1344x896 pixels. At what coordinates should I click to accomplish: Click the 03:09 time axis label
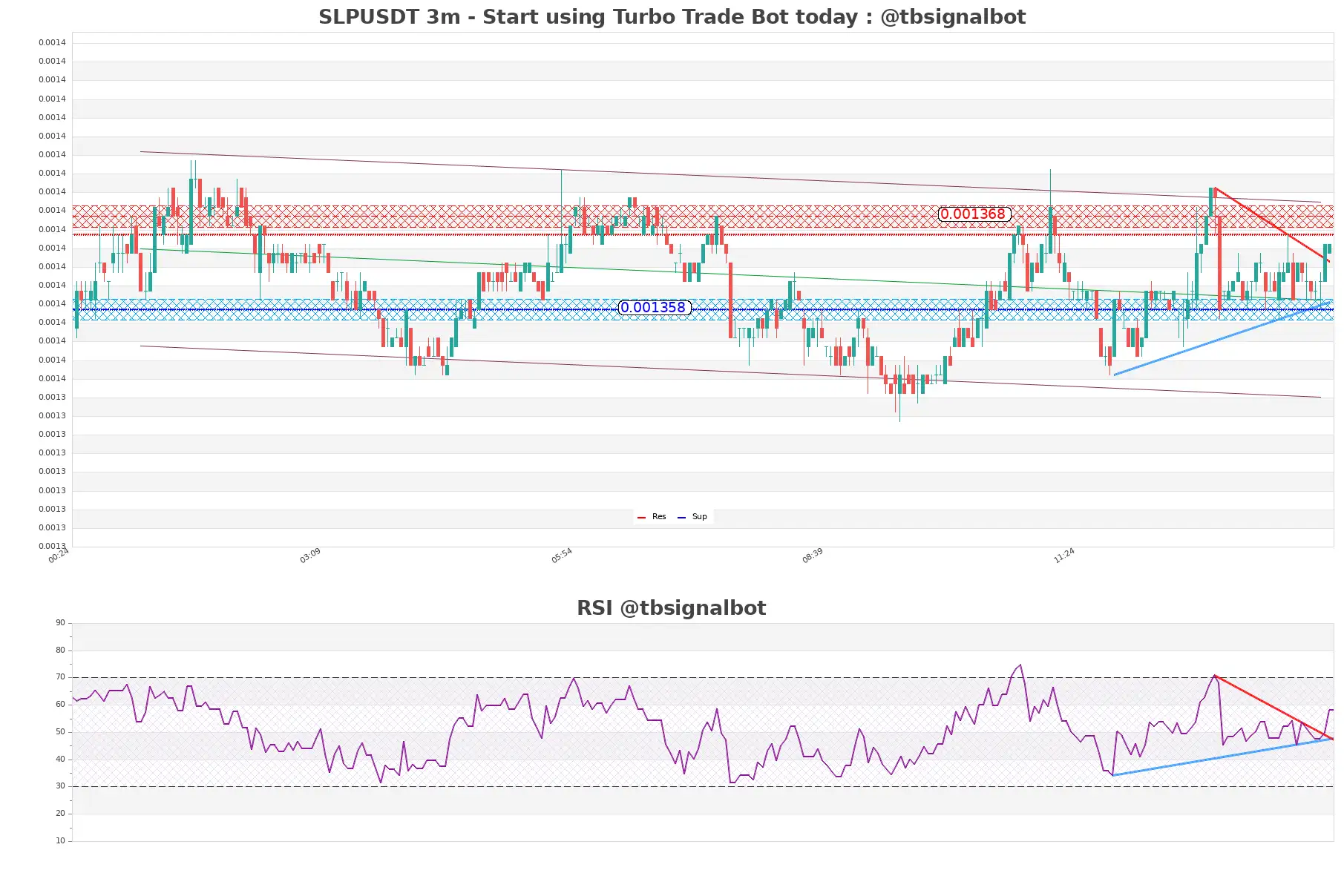tap(310, 556)
